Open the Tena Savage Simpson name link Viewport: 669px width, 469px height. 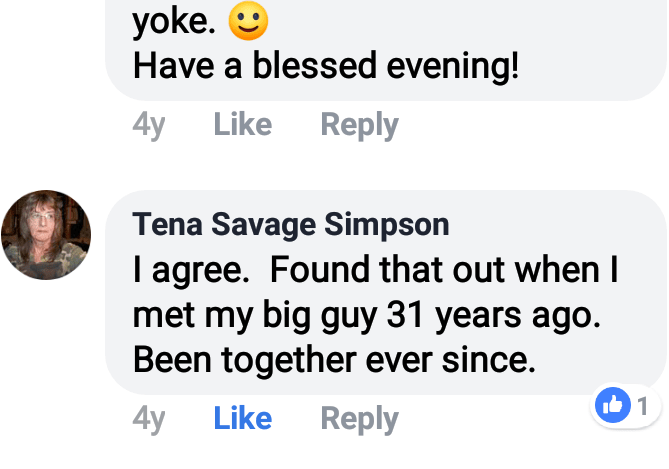(291, 225)
